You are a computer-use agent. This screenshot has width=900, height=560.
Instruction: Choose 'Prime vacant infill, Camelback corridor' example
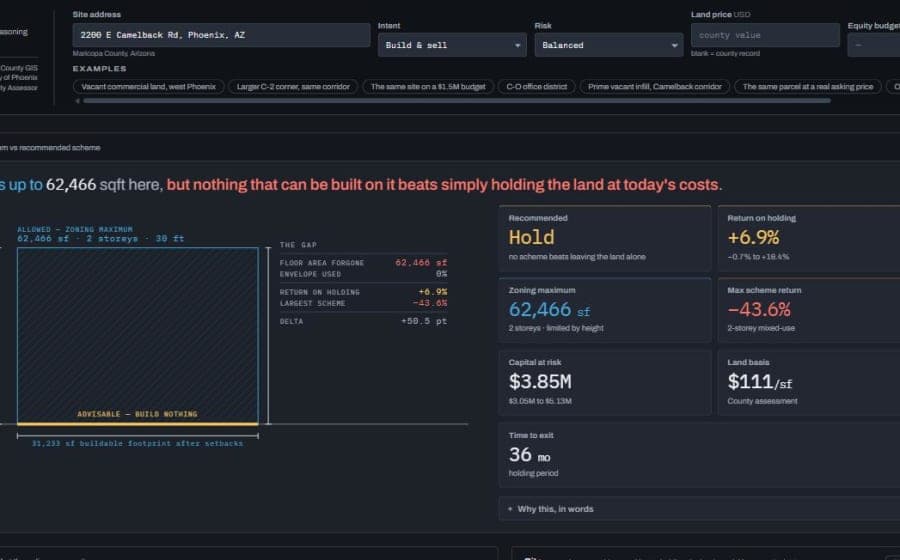pos(655,87)
